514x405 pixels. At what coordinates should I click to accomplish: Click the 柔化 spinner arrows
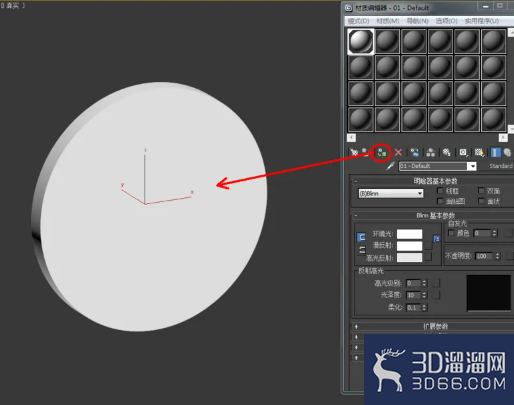[x=424, y=307]
